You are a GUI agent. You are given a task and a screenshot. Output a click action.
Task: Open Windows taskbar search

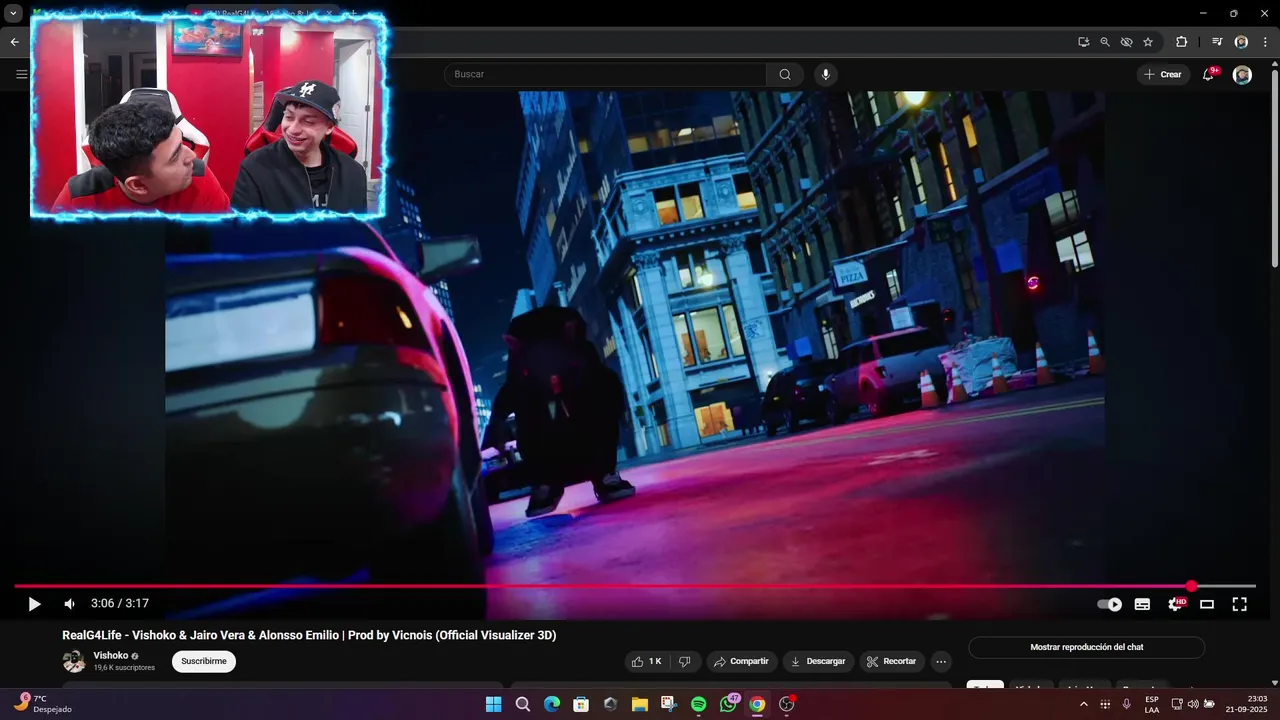(x=522, y=704)
